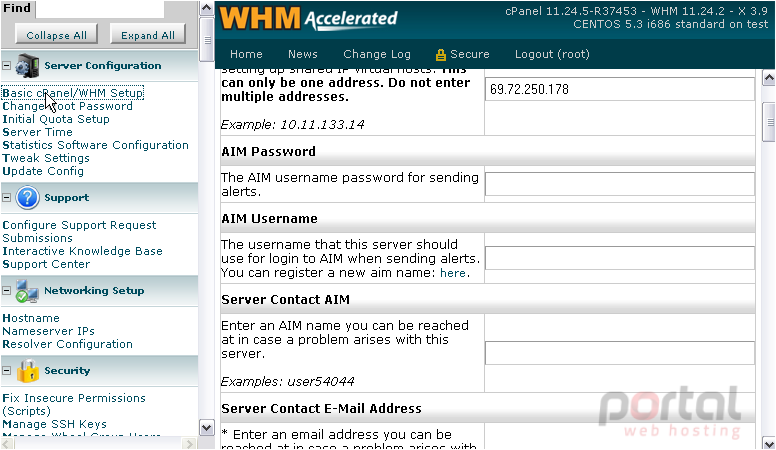Viewport: 776px width, 450px height.
Task: Open Resolver Configuration
Action: (x=67, y=344)
